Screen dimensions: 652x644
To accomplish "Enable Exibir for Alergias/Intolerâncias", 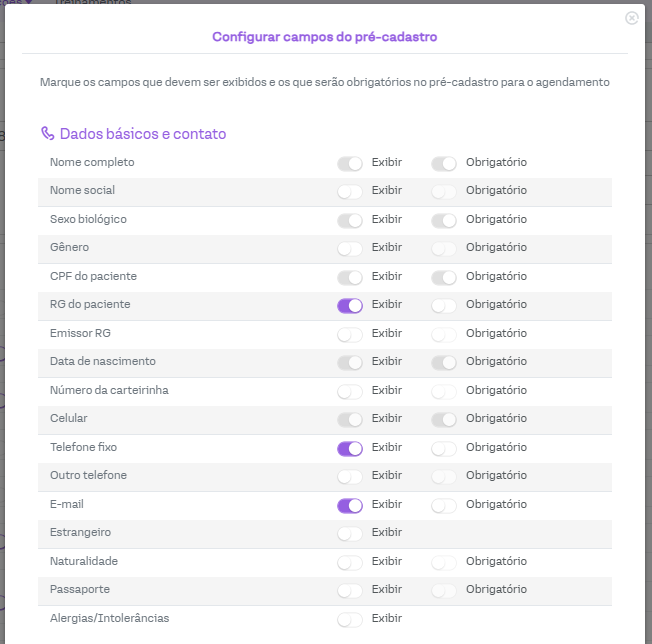I will click(350, 619).
